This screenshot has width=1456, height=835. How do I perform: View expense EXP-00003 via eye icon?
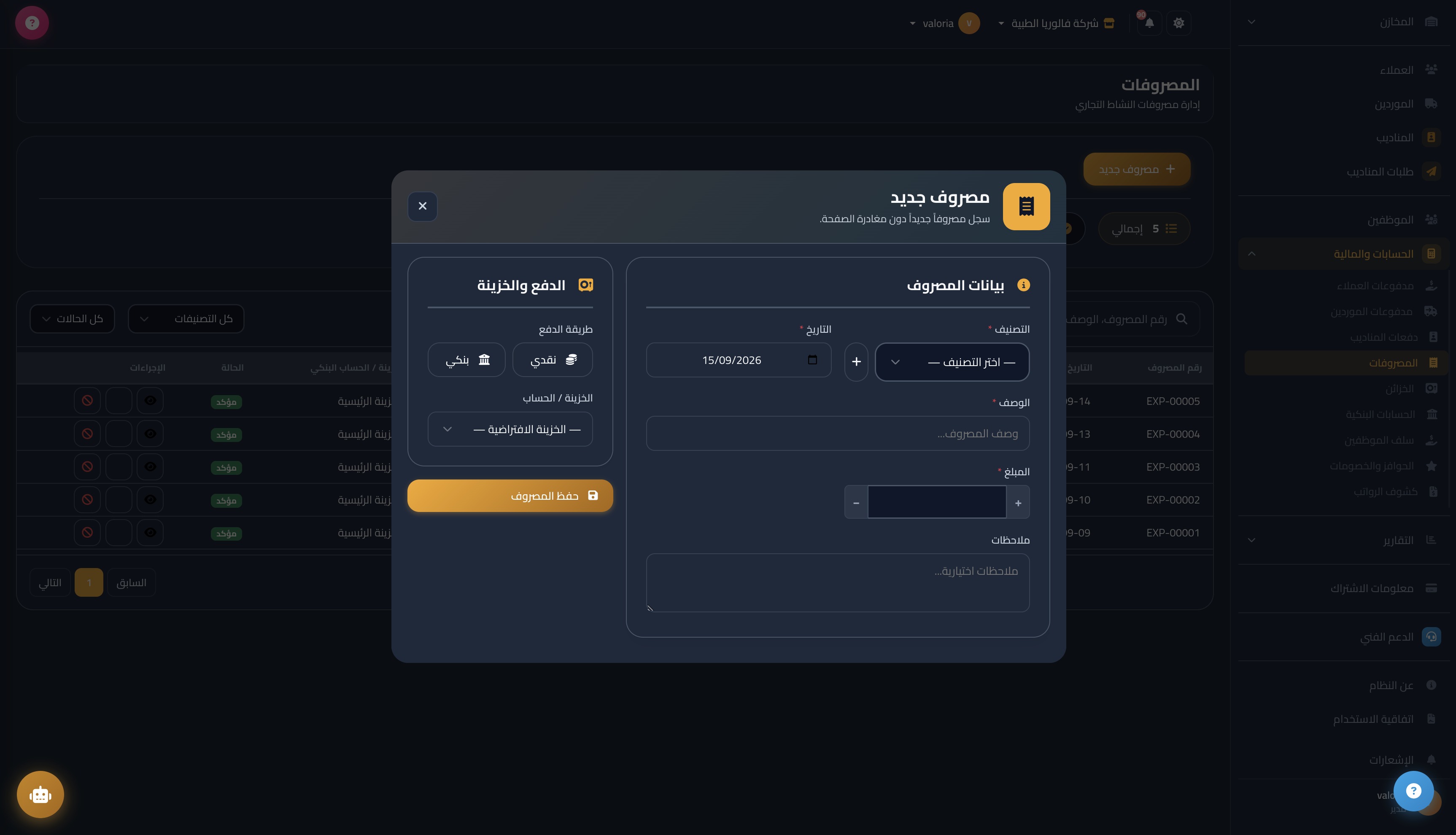tap(150, 466)
